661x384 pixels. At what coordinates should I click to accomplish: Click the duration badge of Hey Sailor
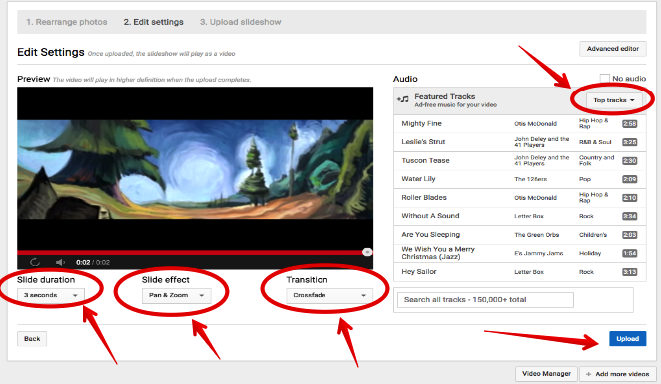[629, 272]
